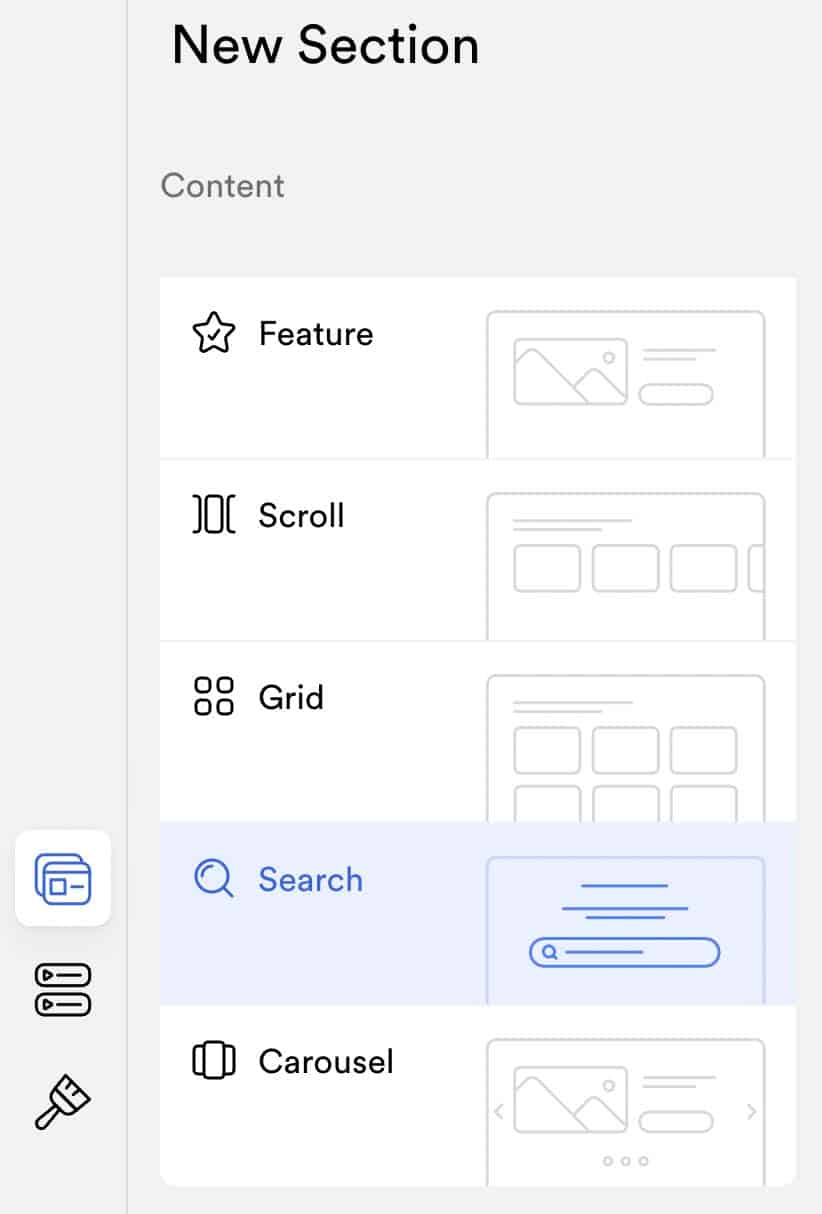822x1214 pixels.
Task: Select the Scroll section label
Action: (x=301, y=516)
